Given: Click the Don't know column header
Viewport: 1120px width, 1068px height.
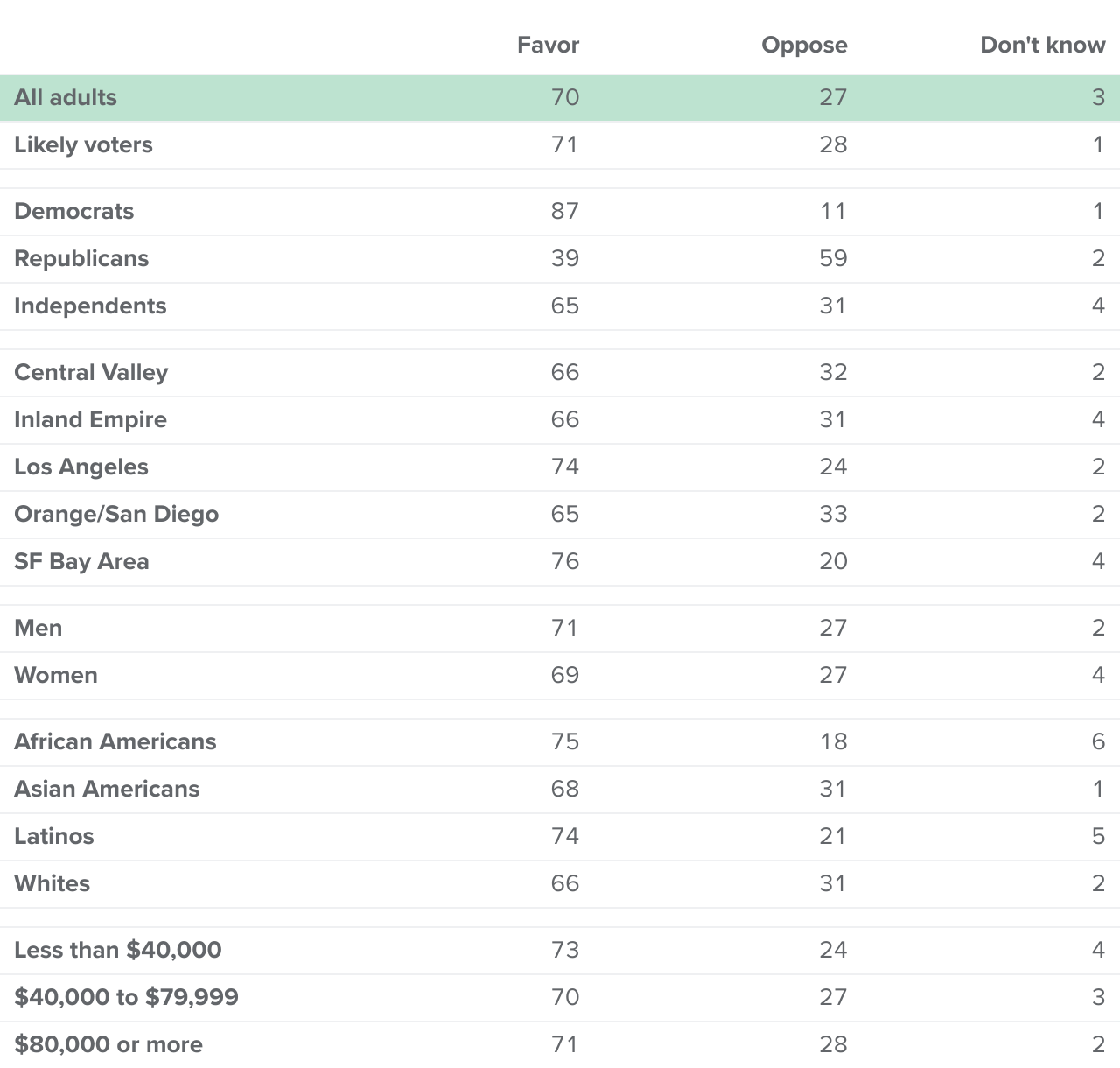Looking at the screenshot, I should point(1043,45).
